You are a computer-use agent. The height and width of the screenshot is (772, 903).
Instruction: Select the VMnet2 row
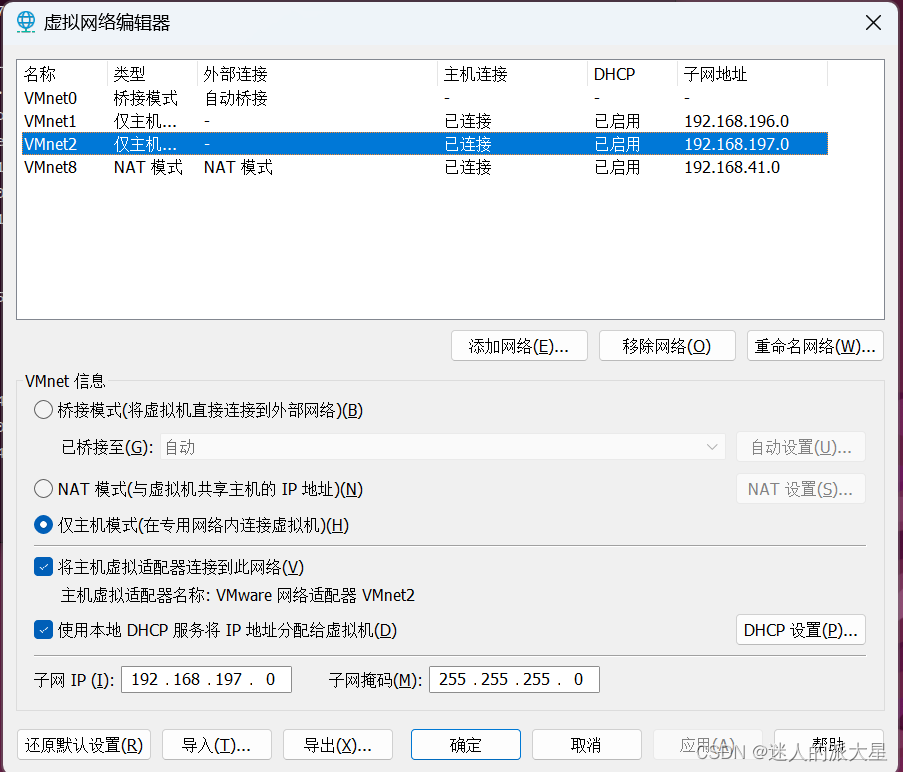pos(425,144)
